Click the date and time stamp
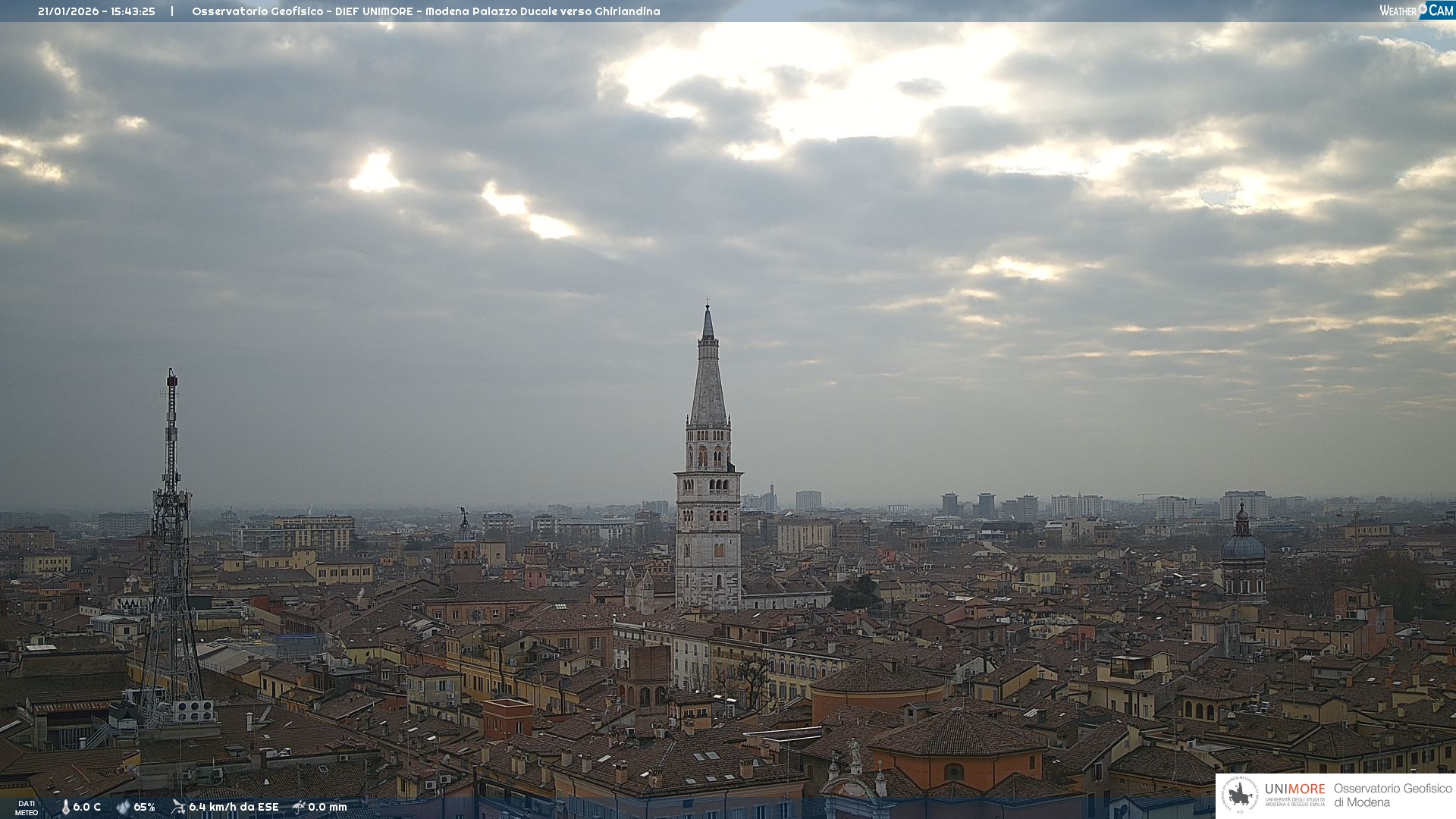Viewport: 1456px width, 819px height. [x=96, y=11]
